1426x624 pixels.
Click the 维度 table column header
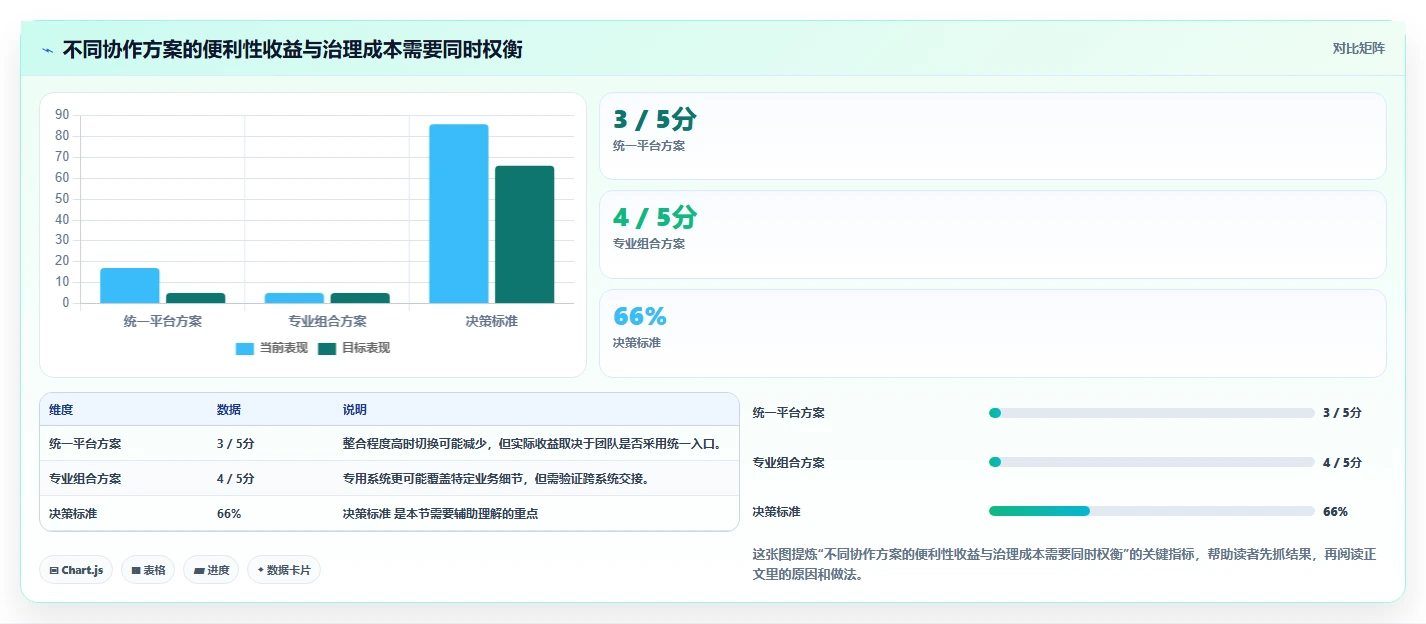(x=61, y=410)
